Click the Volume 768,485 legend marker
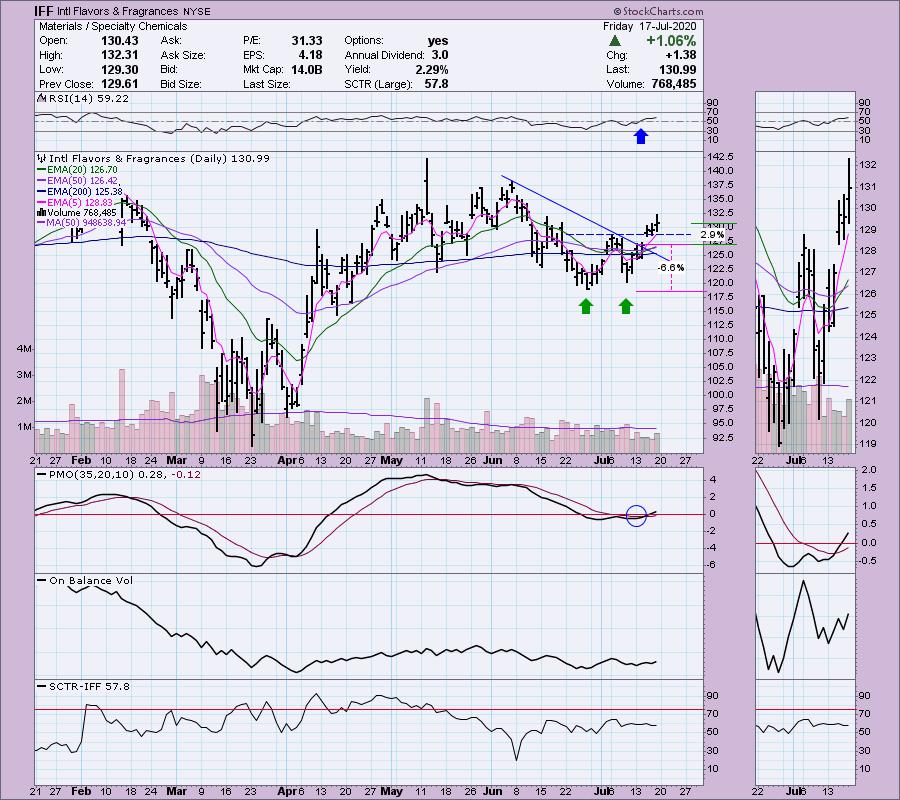The height and width of the screenshot is (800, 900). 41,212
